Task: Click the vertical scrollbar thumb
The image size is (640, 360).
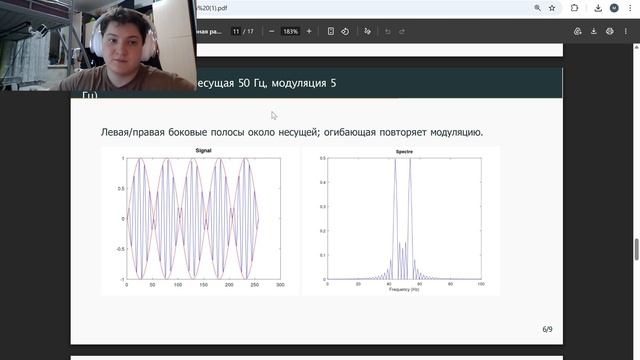Action: coord(636,249)
